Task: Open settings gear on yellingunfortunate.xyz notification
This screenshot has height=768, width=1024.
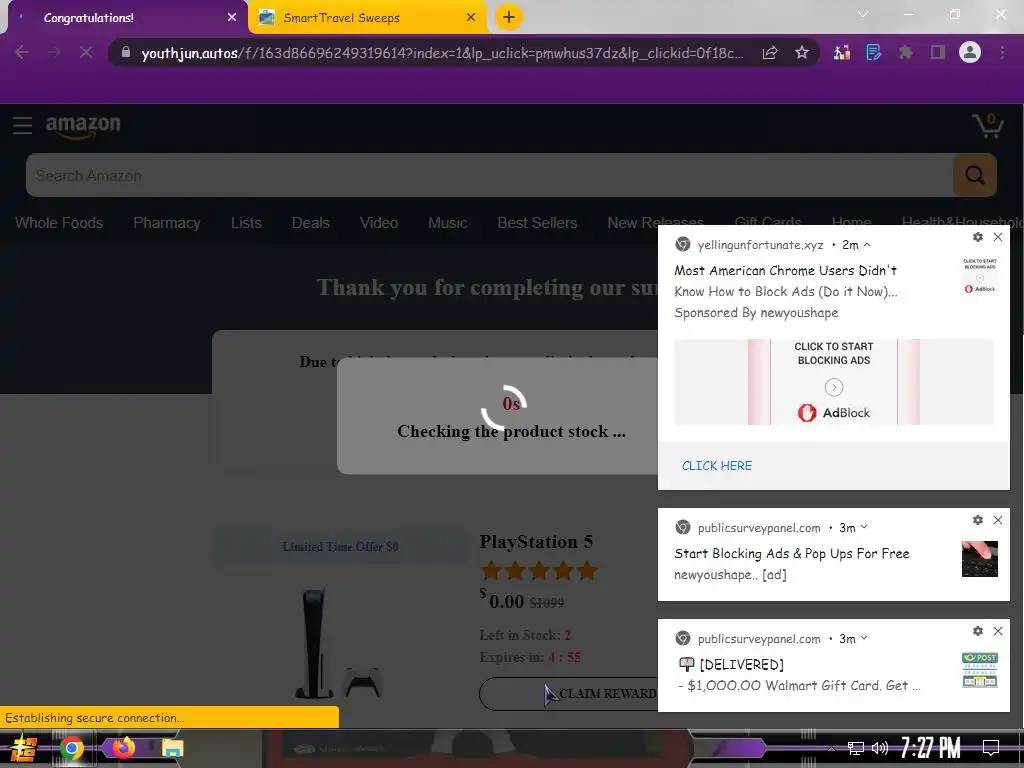Action: (x=978, y=237)
